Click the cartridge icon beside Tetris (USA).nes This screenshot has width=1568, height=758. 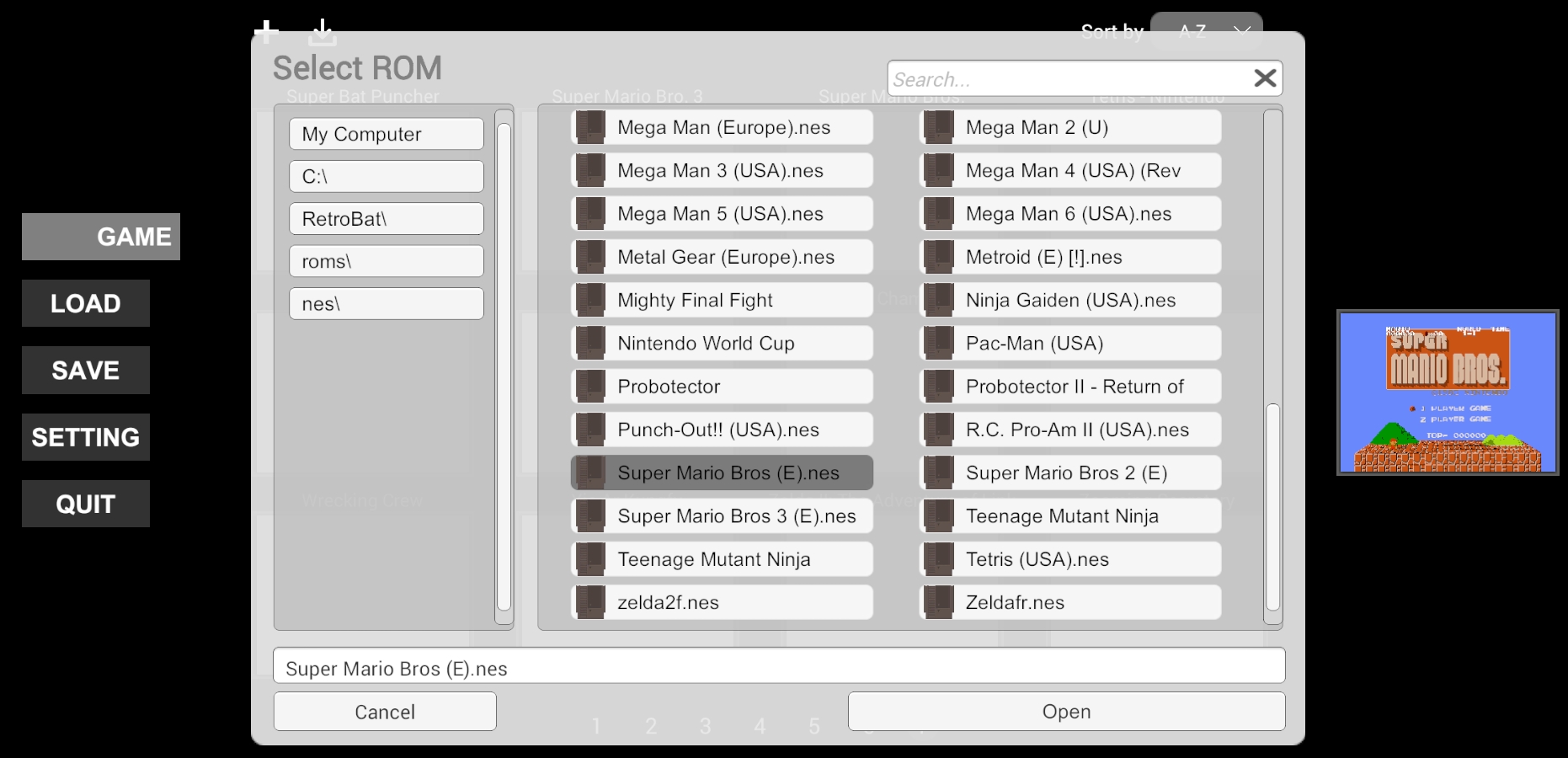click(938, 559)
